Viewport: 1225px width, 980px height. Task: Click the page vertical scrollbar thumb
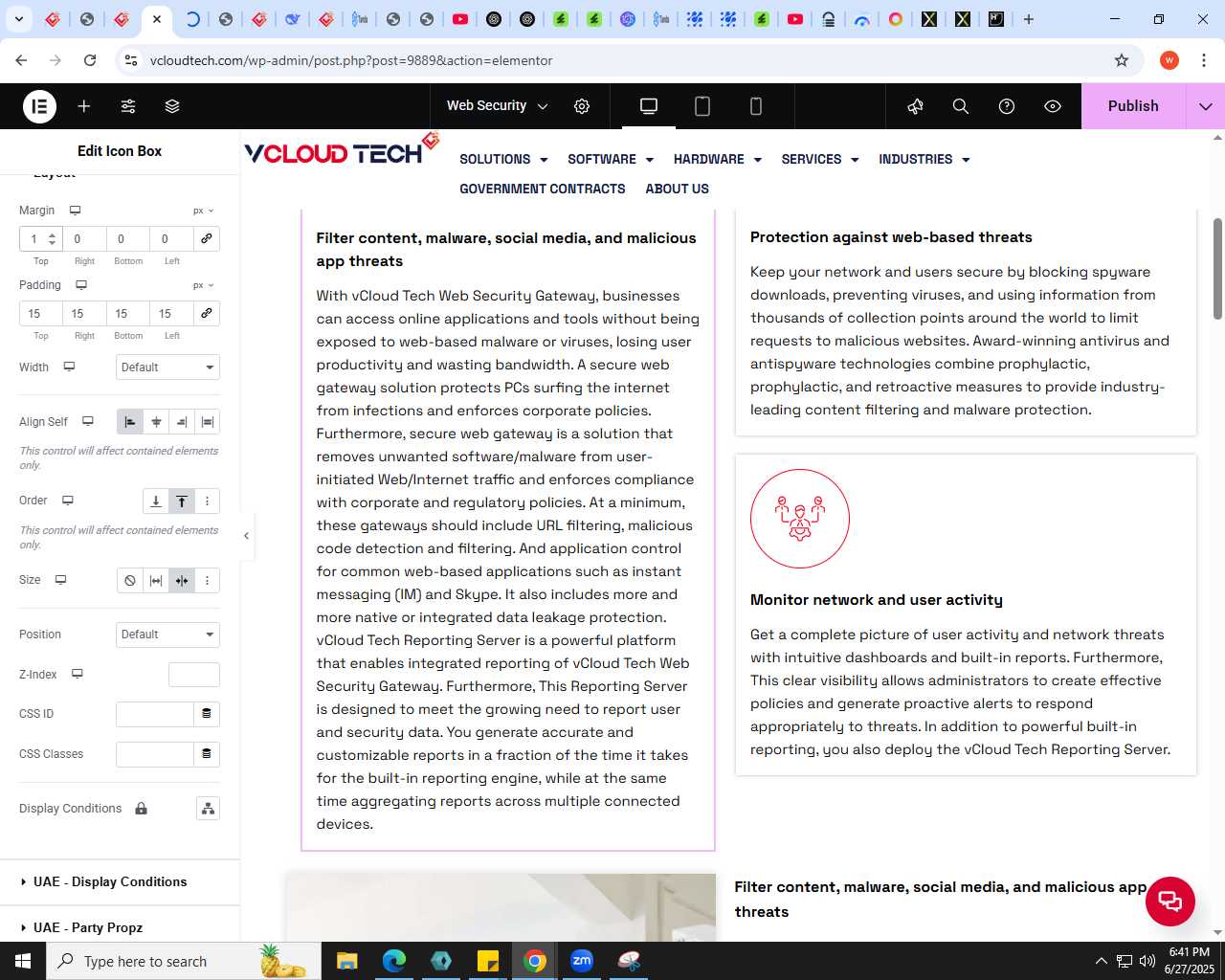point(1217,268)
